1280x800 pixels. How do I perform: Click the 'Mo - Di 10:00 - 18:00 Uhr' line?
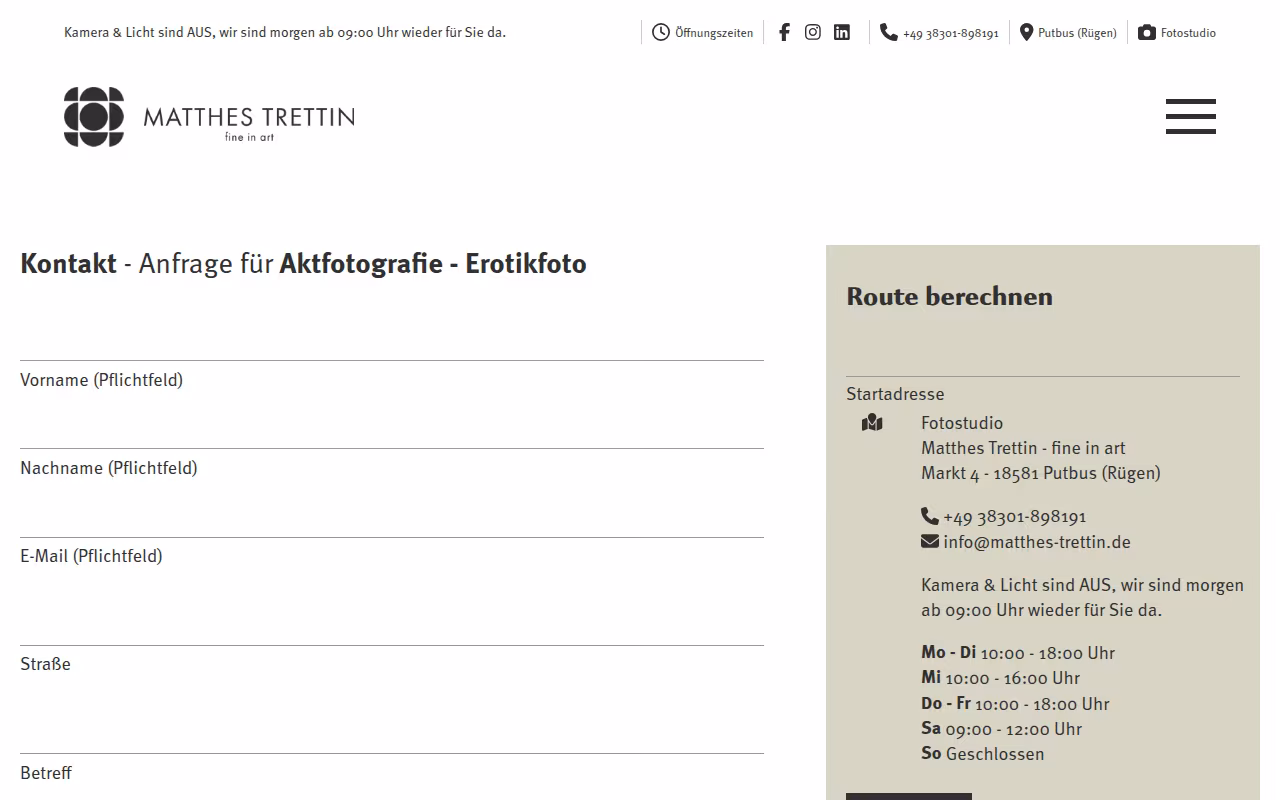(1018, 653)
